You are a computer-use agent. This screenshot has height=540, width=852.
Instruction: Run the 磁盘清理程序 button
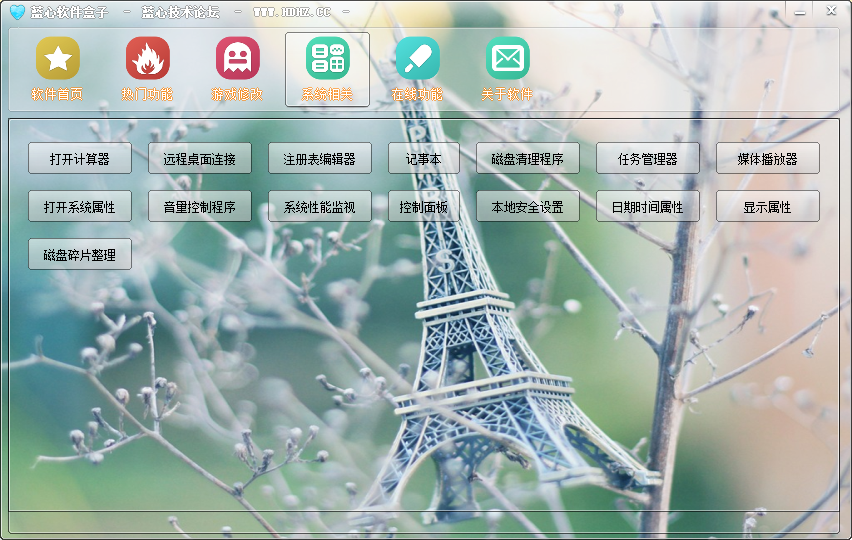click(x=527, y=158)
